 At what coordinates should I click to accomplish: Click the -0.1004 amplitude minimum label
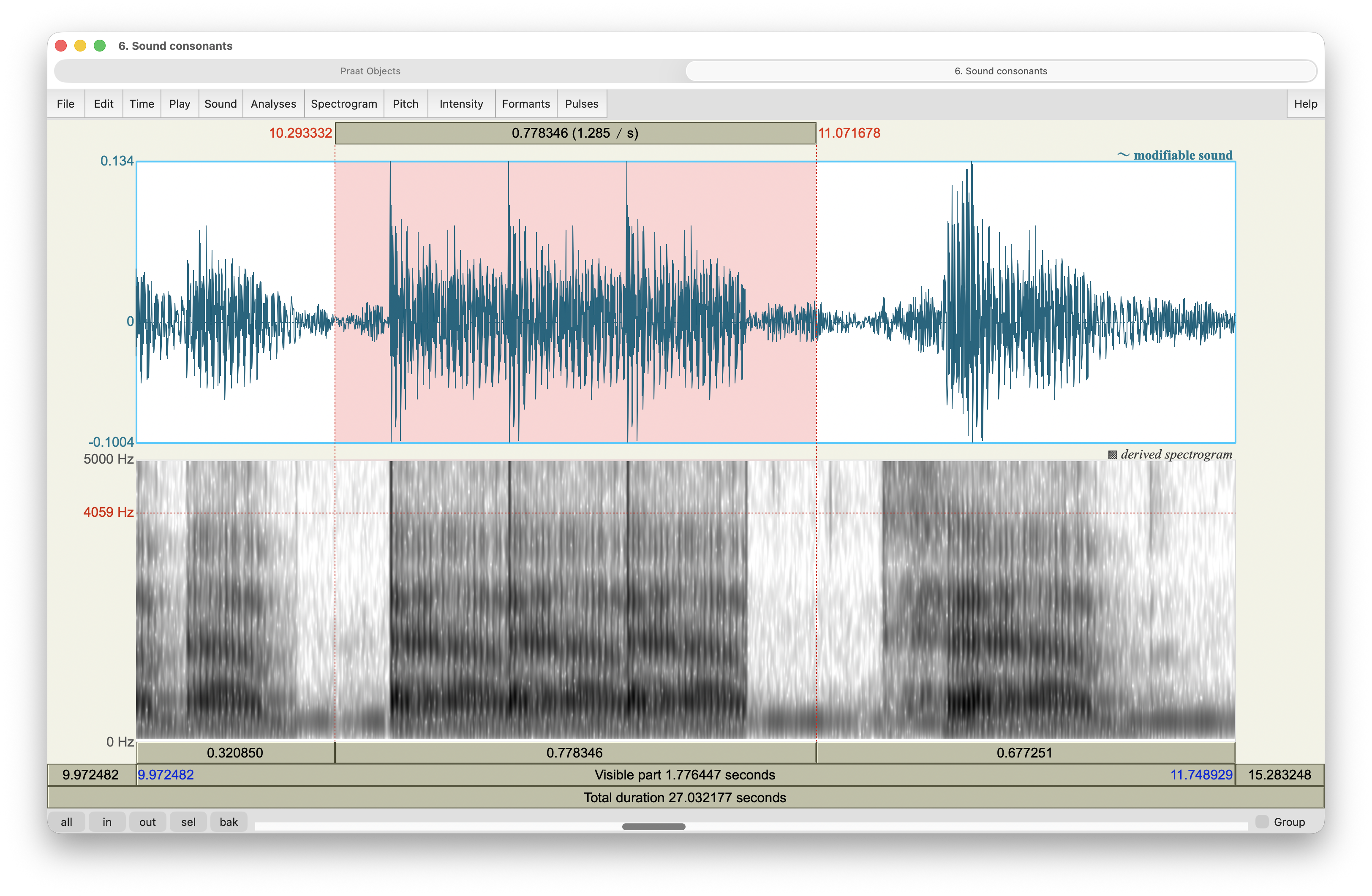(x=111, y=442)
